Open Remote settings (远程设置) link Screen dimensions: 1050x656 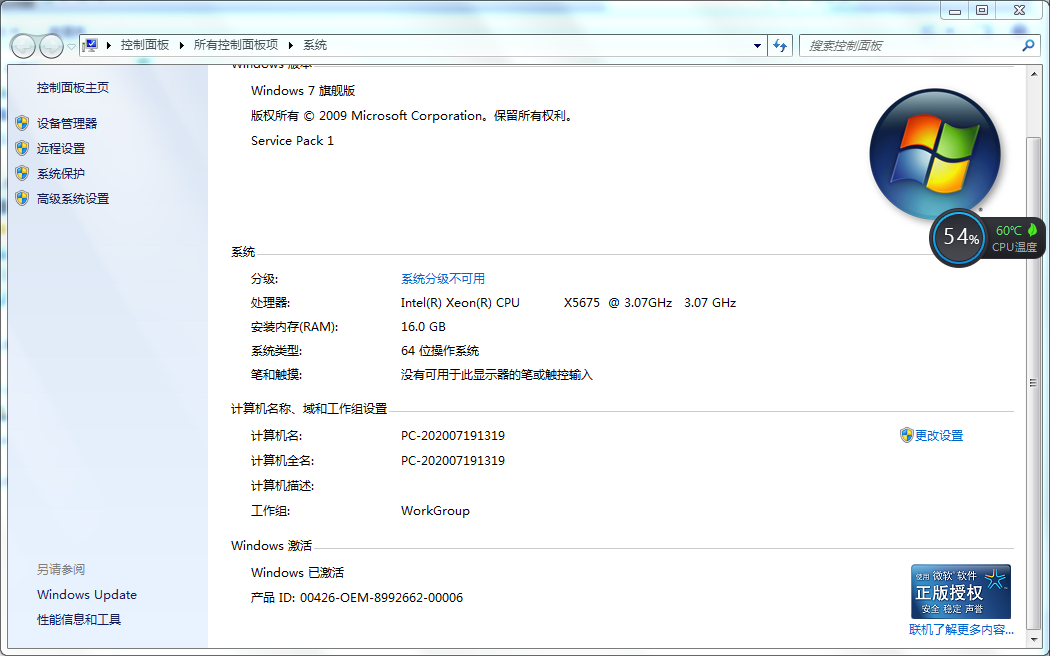click(61, 149)
